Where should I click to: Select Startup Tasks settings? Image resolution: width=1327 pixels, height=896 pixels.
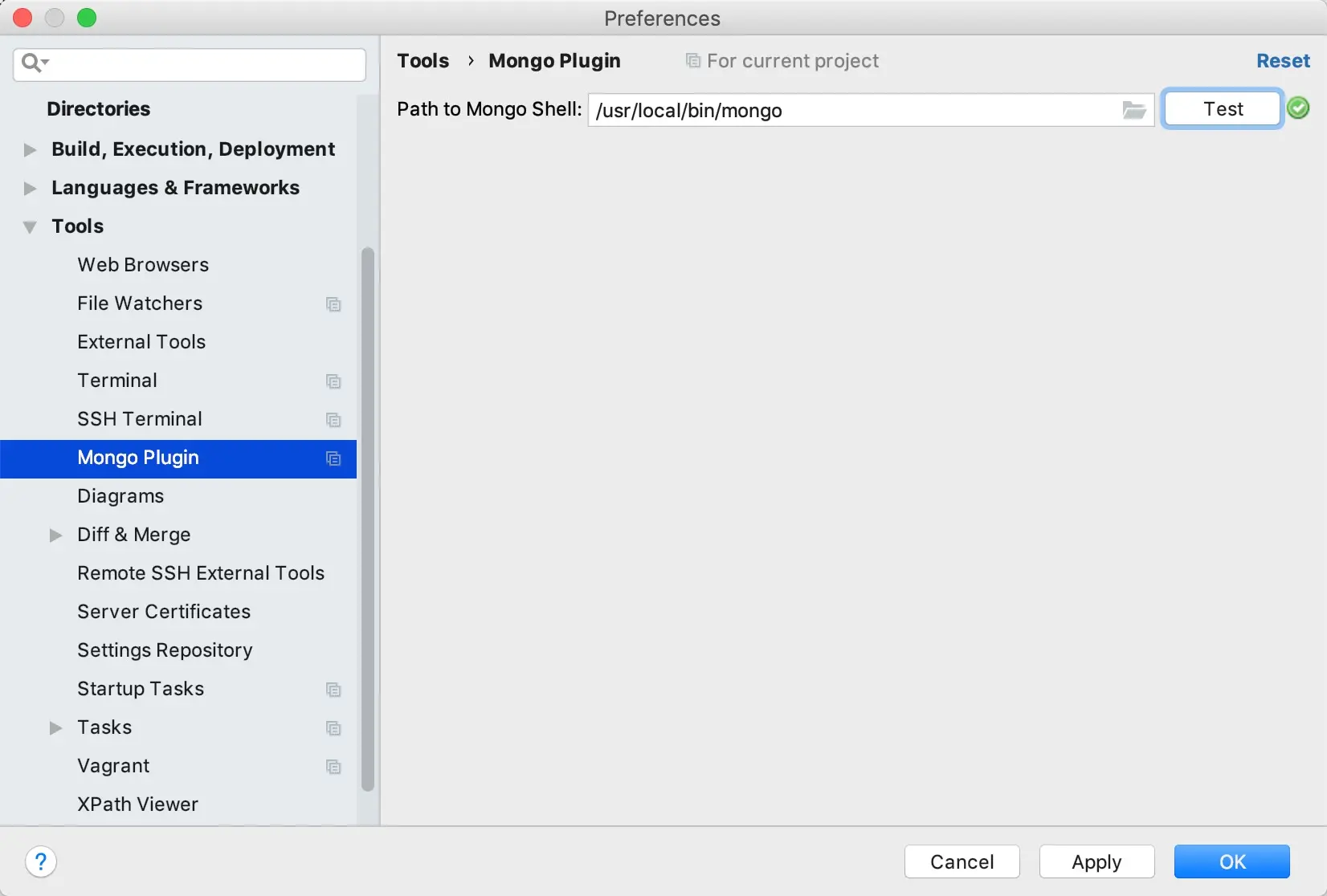(141, 689)
